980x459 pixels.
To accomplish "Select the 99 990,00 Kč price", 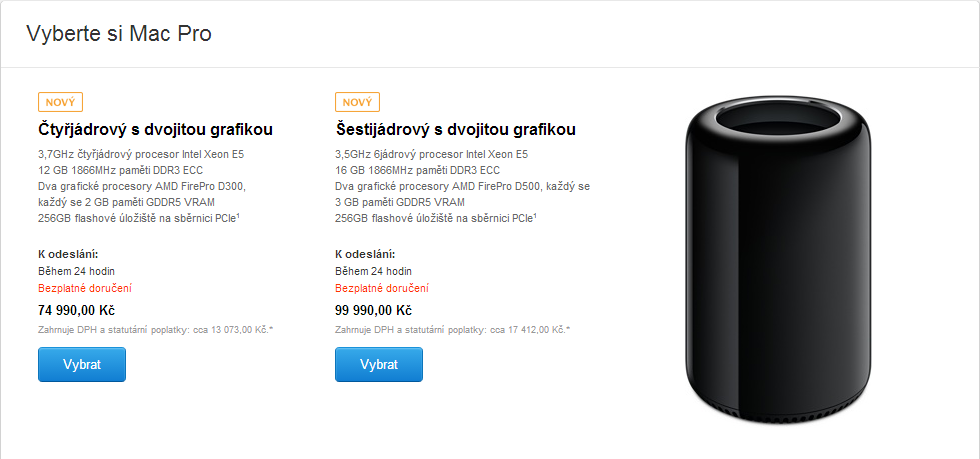I will [373, 310].
